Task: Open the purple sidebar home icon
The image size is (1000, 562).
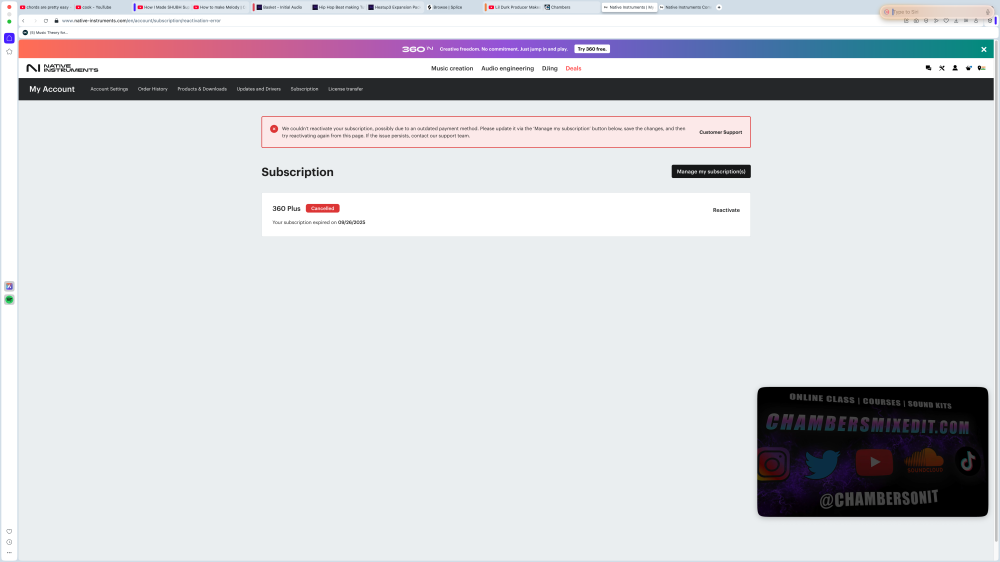Action: (9, 38)
